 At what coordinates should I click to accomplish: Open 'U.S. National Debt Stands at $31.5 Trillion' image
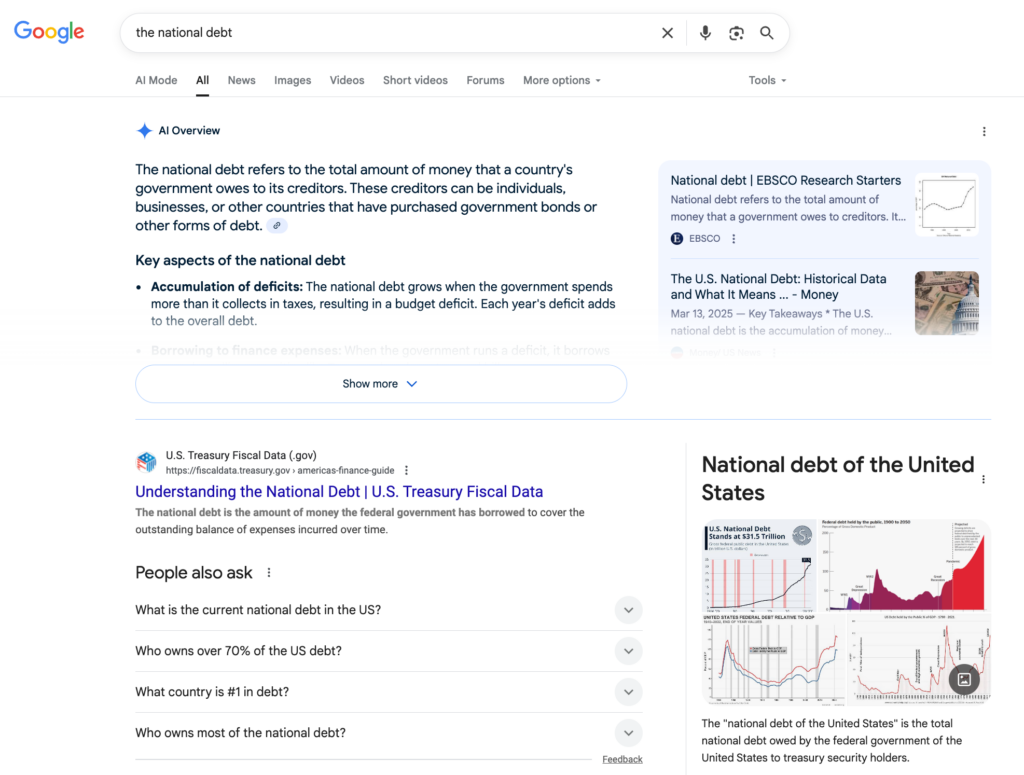pyautogui.click(x=759, y=566)
